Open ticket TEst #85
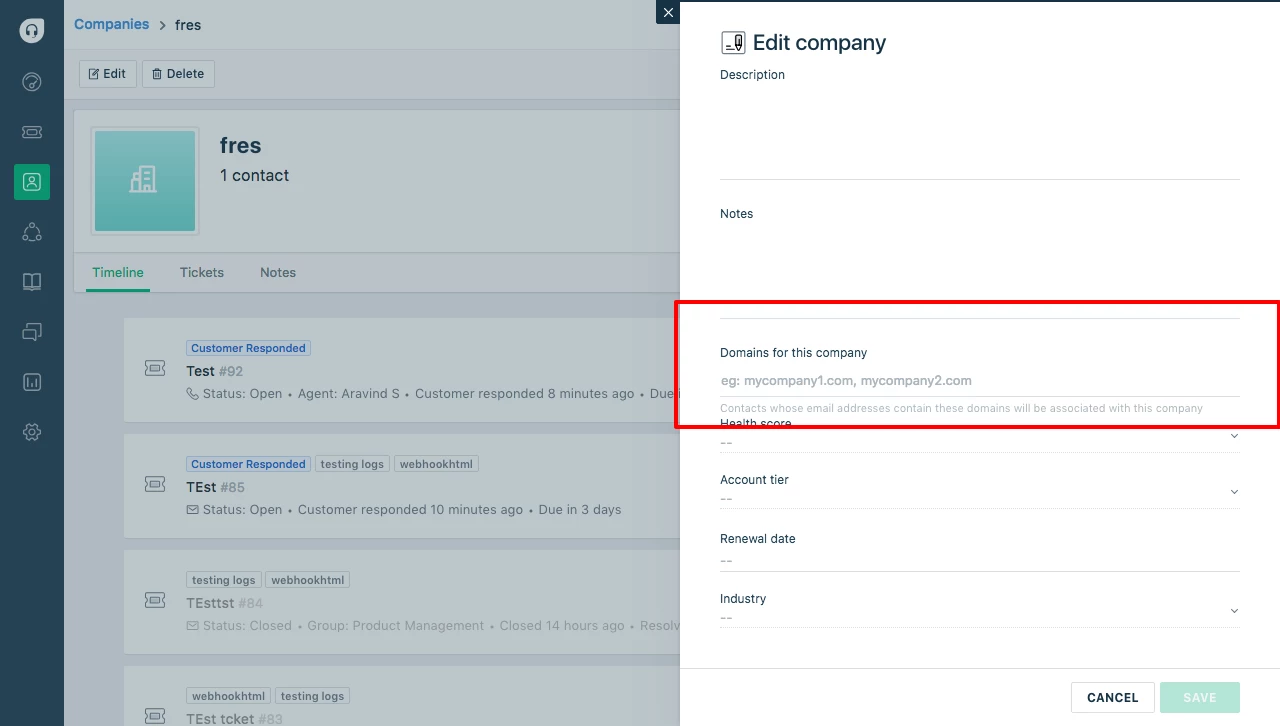1280x726 pixels. click(215, 487)
